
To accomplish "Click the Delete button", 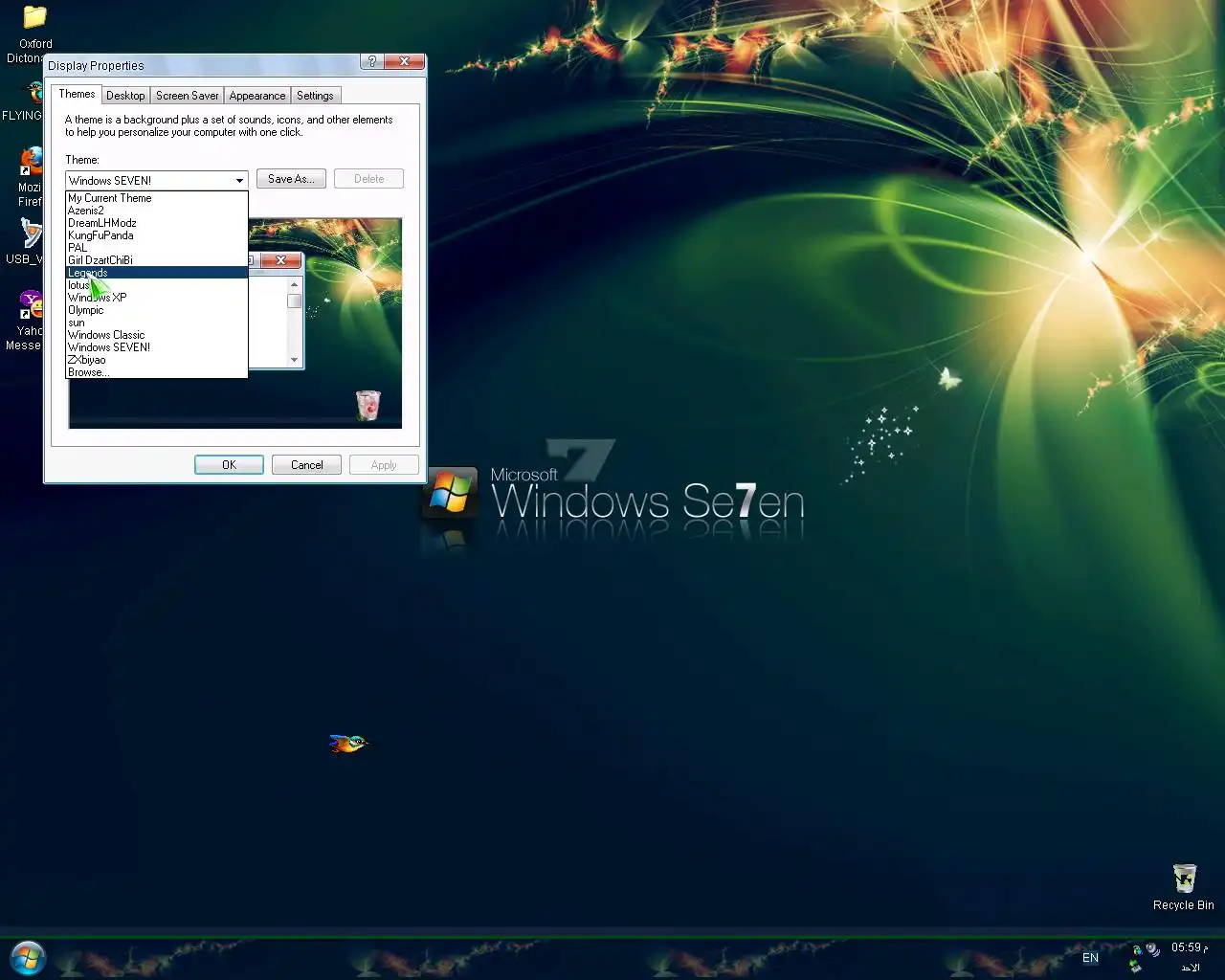I will click(x=368, y=179).
